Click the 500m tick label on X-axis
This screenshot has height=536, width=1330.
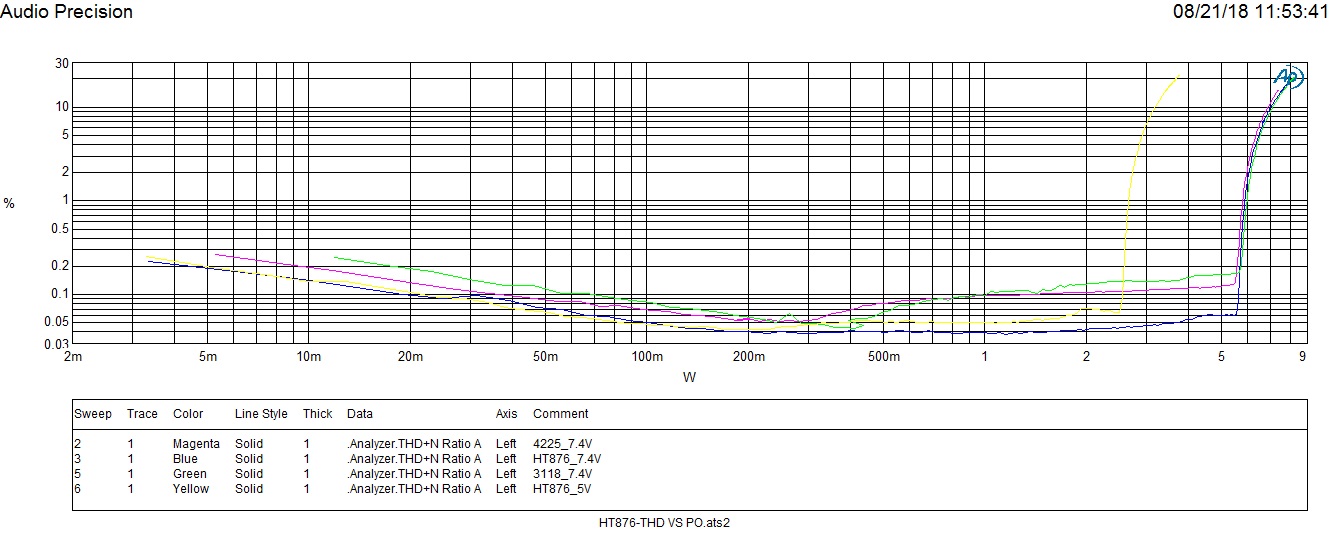click(x=883, y=357)
